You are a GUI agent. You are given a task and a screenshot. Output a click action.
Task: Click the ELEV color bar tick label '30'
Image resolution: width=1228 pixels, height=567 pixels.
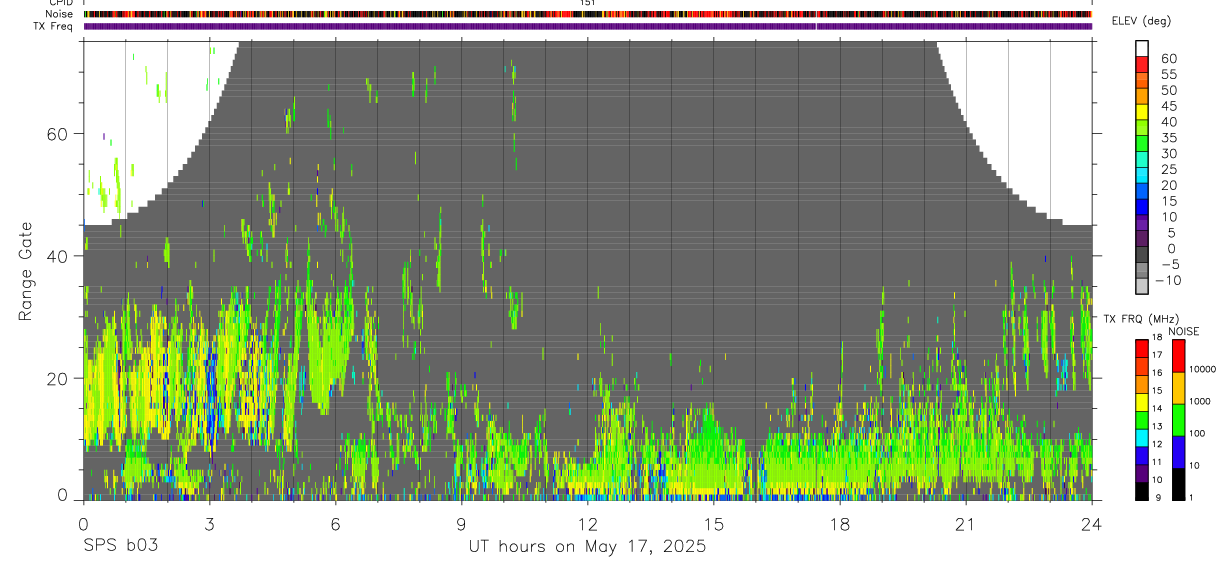pos(1168,154)
